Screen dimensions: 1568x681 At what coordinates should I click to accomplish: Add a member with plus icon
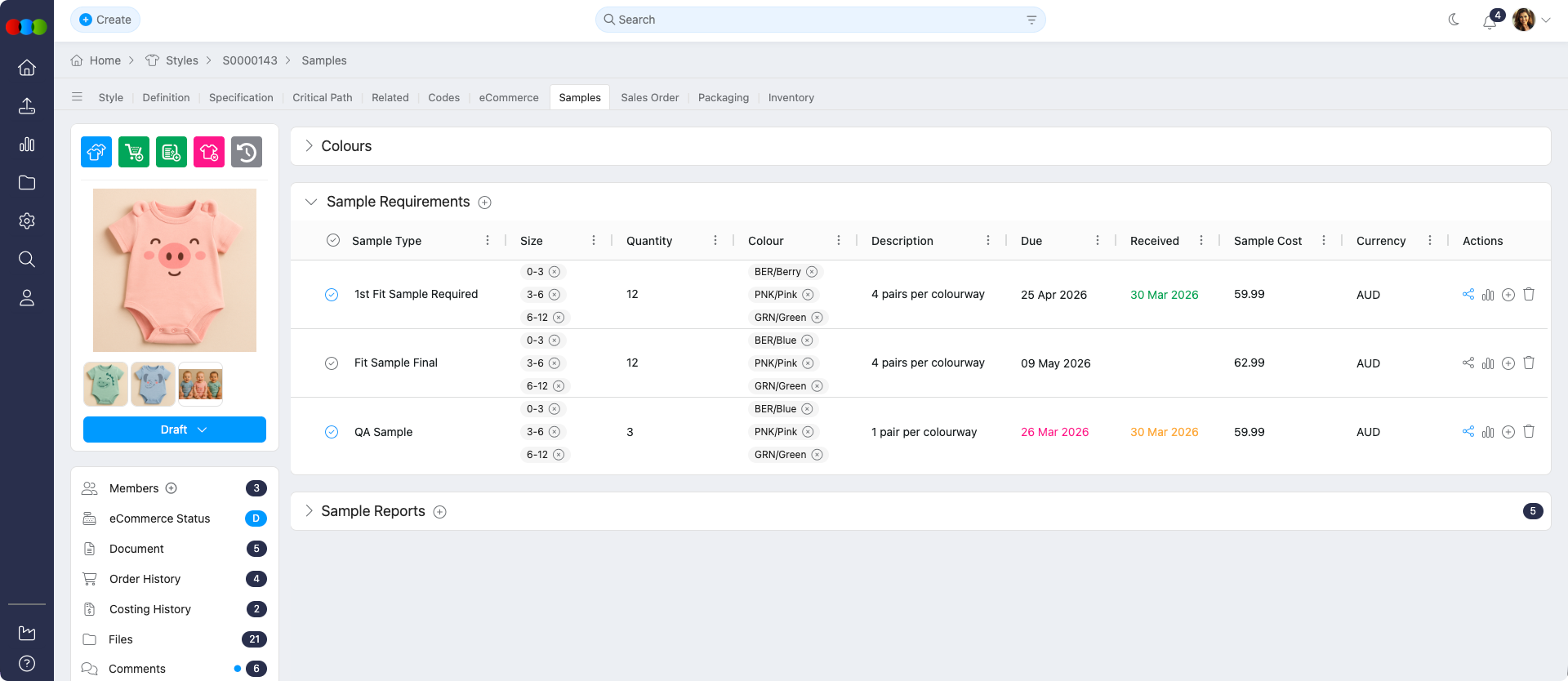[x=171, y=488]
